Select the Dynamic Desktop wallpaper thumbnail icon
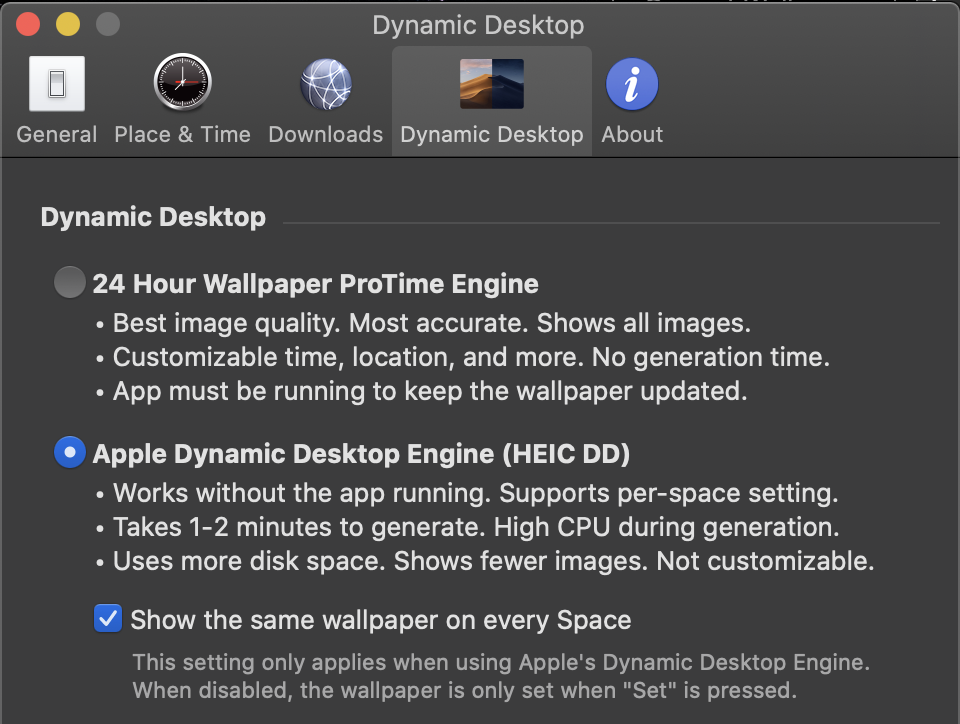The width and height of the screenshot is (960, 724). (x=492, y=84)
